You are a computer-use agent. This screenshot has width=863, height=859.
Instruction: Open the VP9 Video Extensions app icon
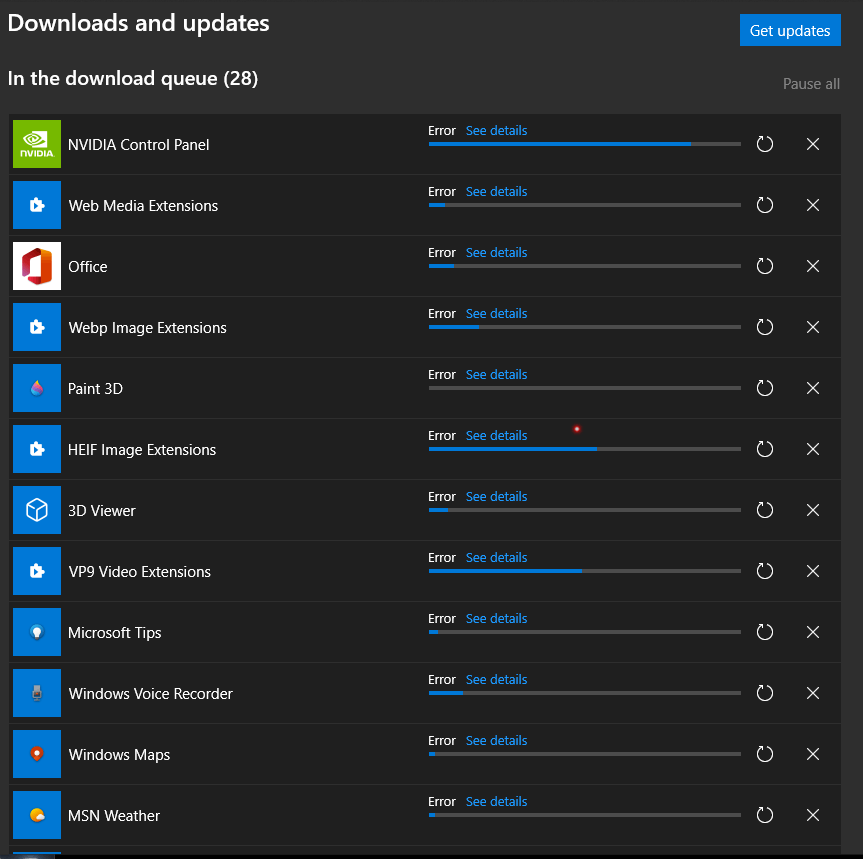pos(37,572)
